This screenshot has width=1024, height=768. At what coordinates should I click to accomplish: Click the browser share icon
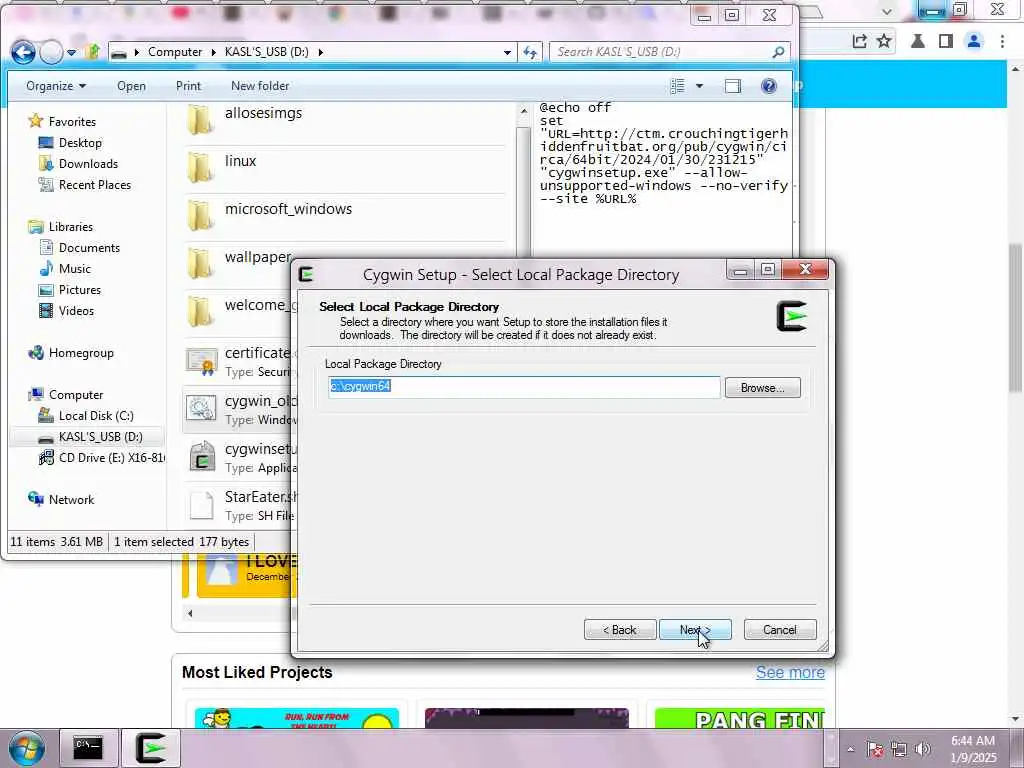(859, 41)
